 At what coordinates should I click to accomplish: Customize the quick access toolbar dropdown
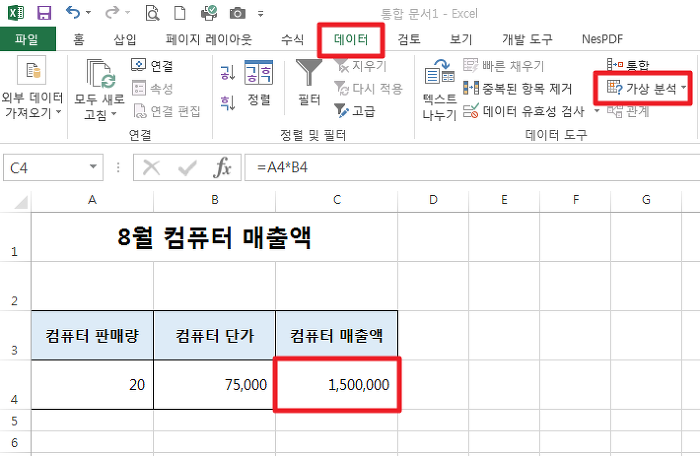261,13
